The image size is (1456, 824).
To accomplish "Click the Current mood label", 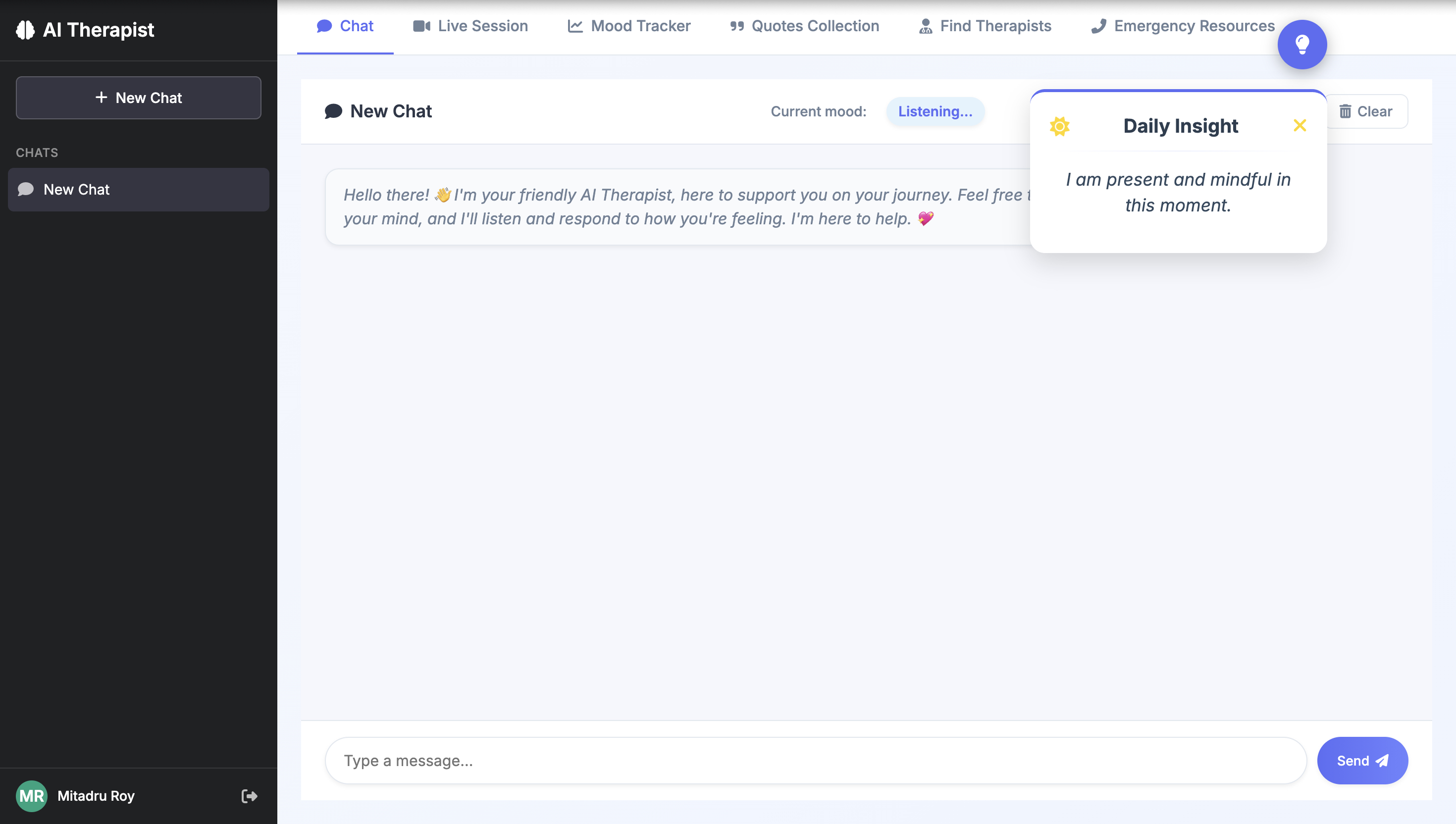I will [x=818, y=111].
